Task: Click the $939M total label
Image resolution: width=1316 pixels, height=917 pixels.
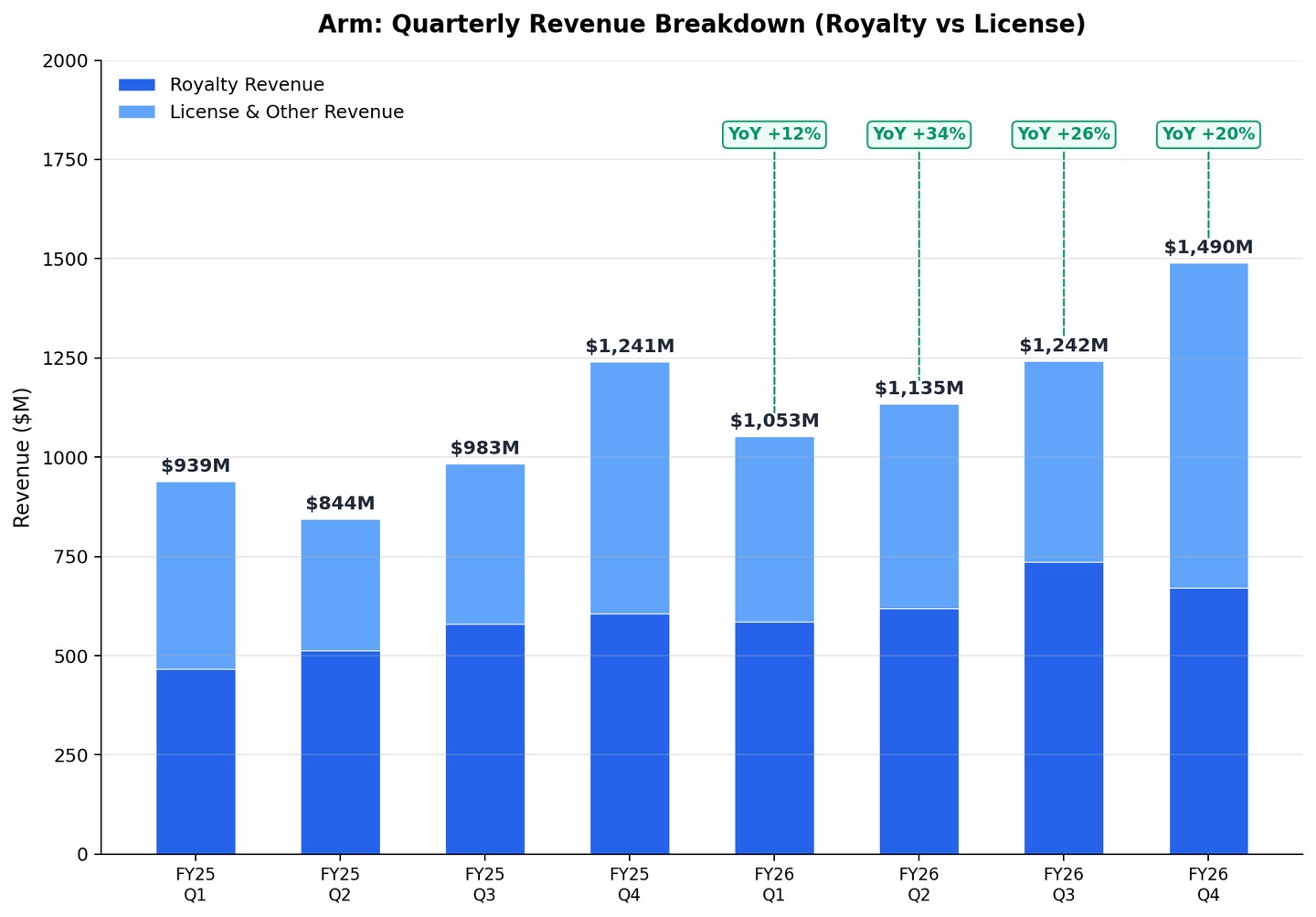Action: pos(196,466)
